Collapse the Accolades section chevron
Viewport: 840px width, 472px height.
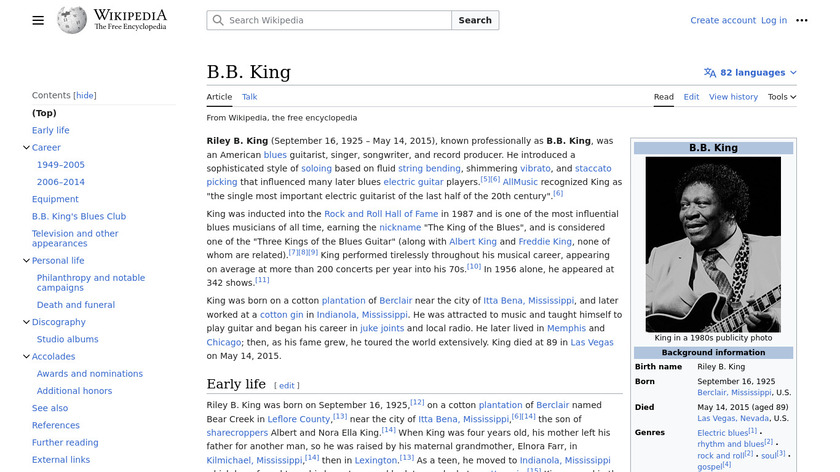[26, 356]
